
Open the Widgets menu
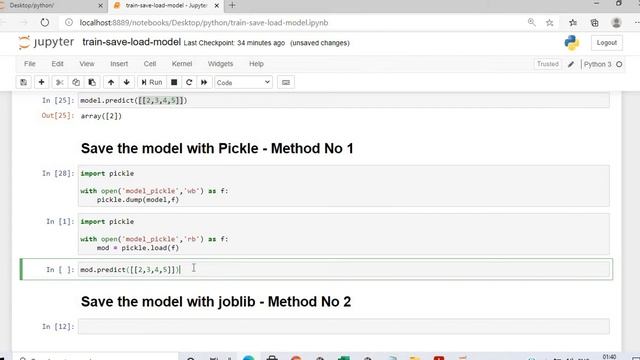[220, 64]
